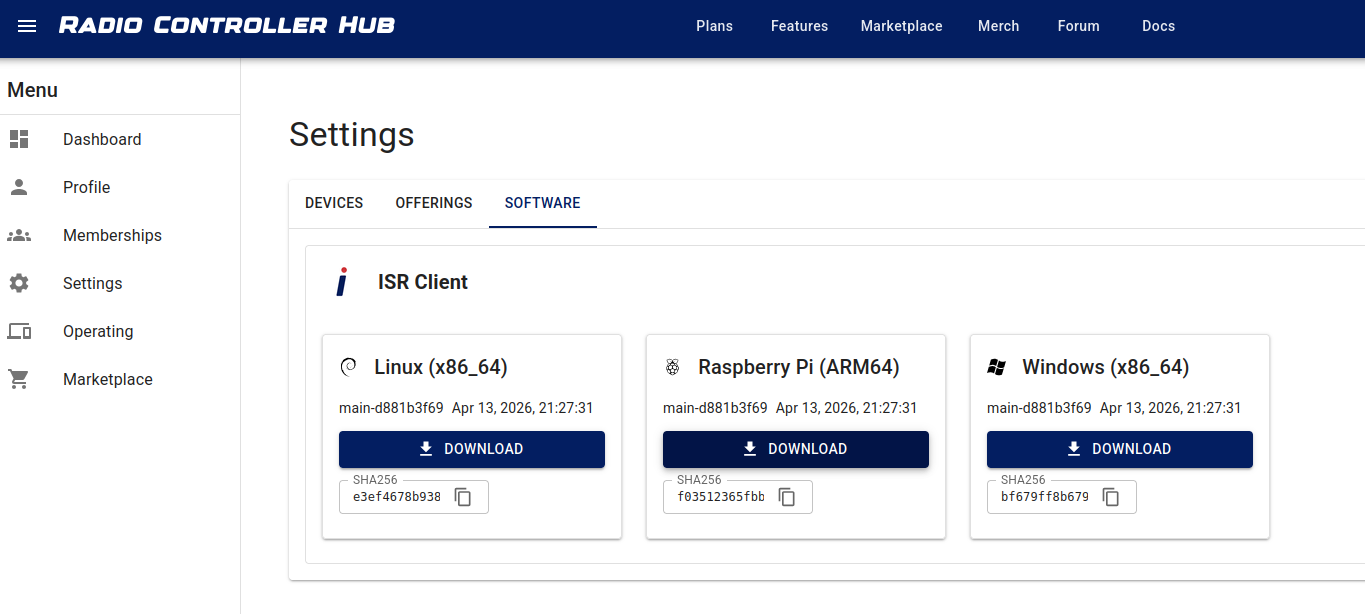
Task: Switch to the Devices tab
Action: click(334, 203)
